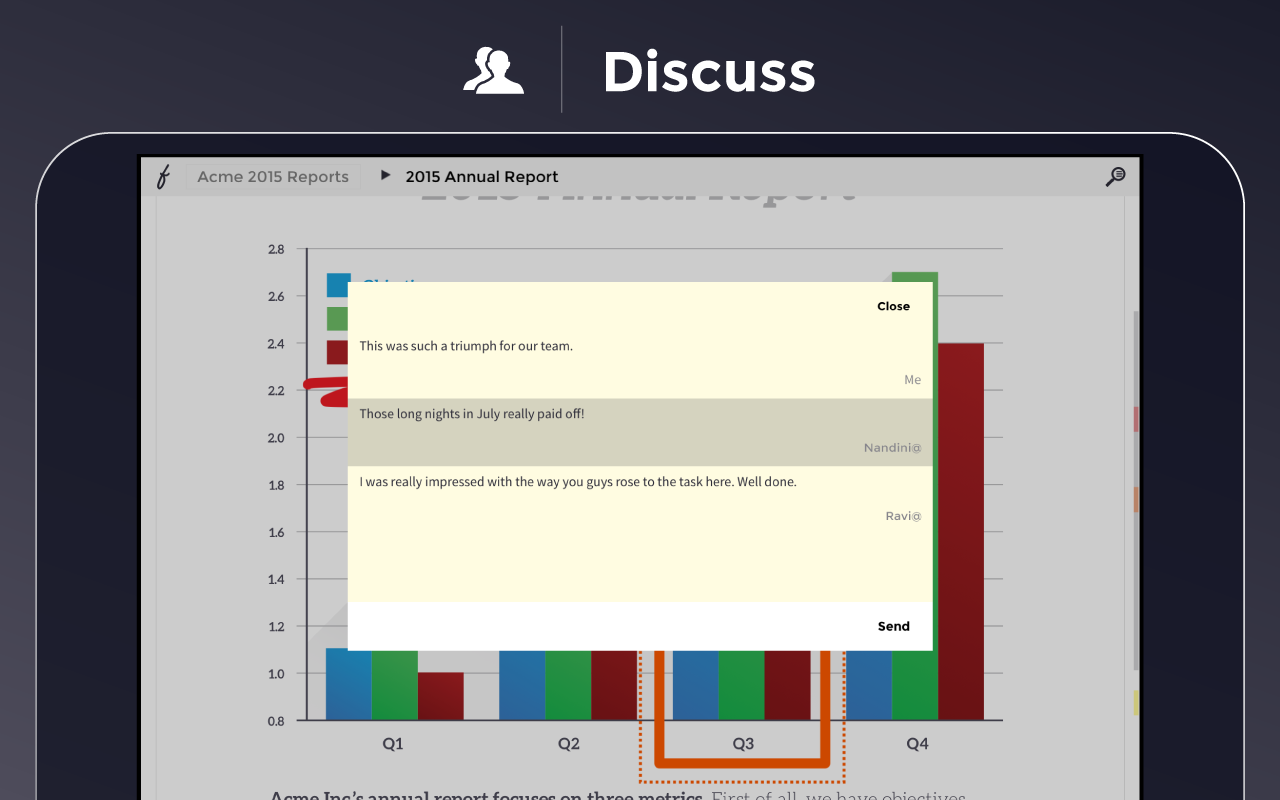Viewport: 1280px width, 800px height.
Task: Click the Discuss heading text
Action: 709,72
